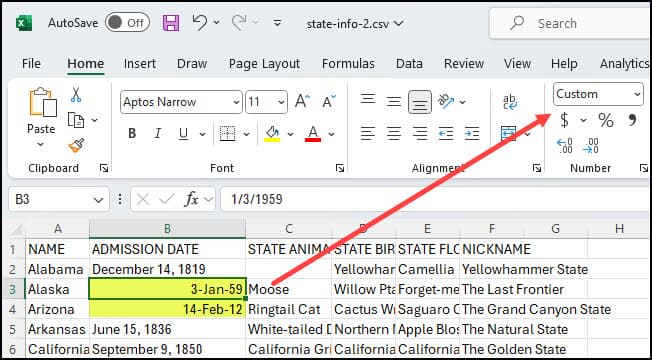Viewport: 652px width, 360px height.
Task: Open Font settings dialog launcher
Action: pyautogui.click(x=340, y=168)
